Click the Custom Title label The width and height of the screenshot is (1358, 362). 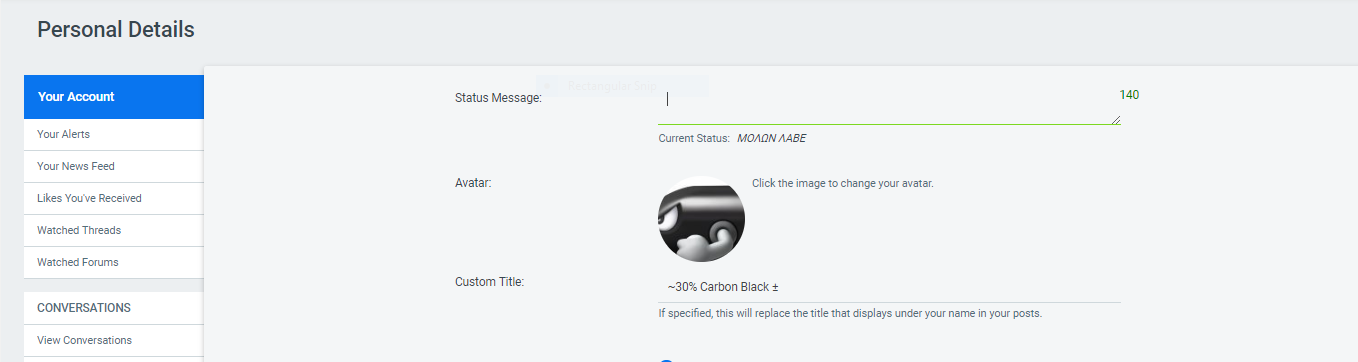point(489,281)
